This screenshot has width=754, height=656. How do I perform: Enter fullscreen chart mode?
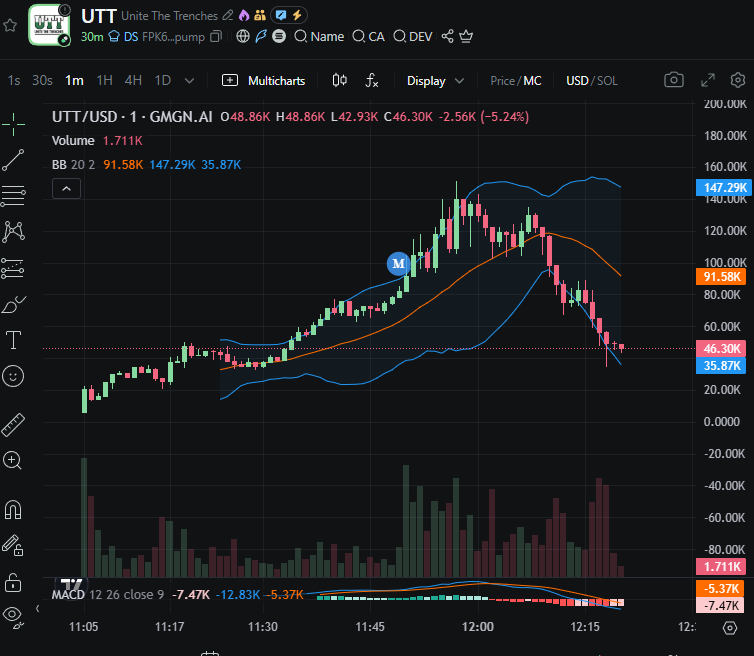tap(708, 80)
